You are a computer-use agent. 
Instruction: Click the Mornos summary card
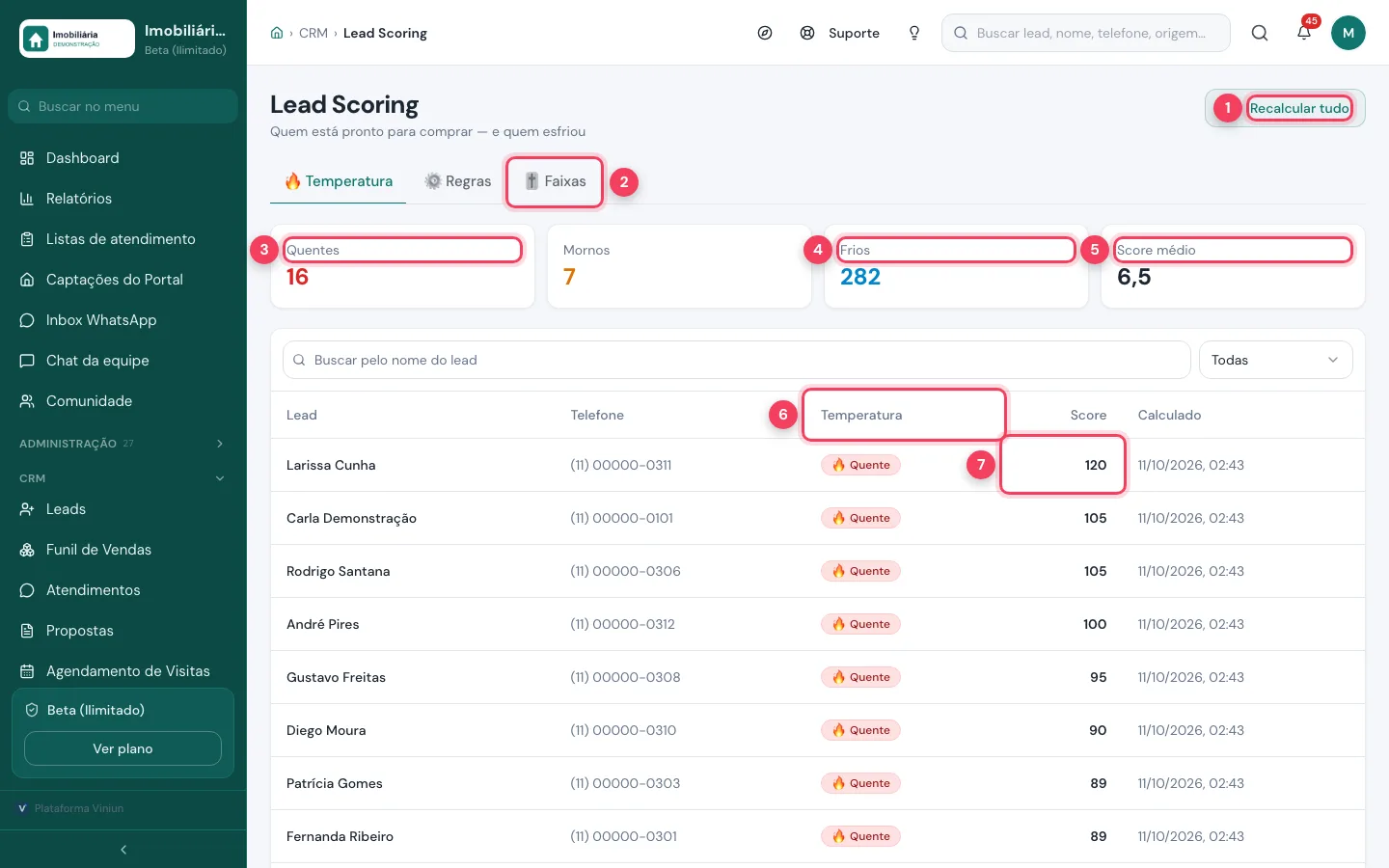tap(679, 266)
